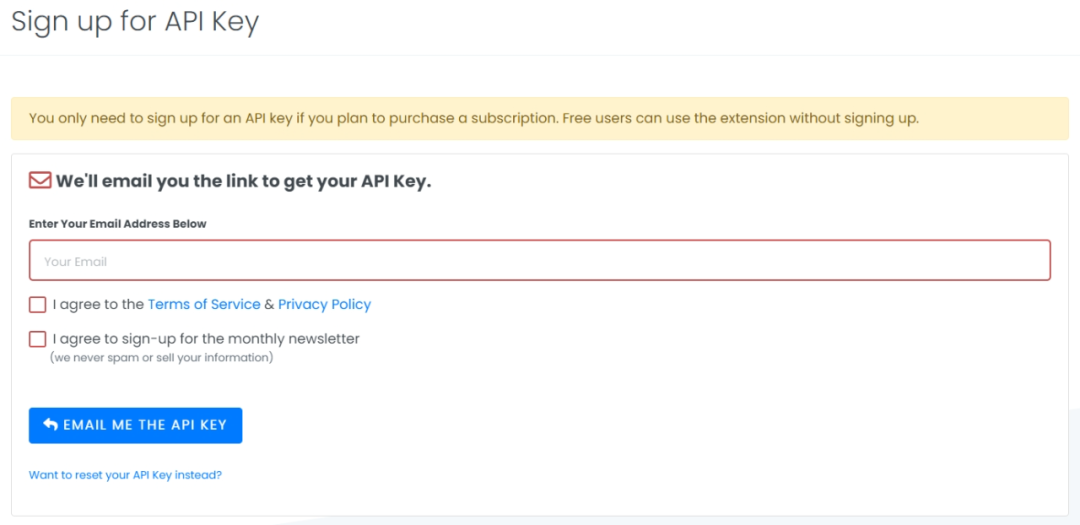Click 'Free users can use the extension' banner text
Viewport: 1080px width, 525px height.
[x=740, y=118]
